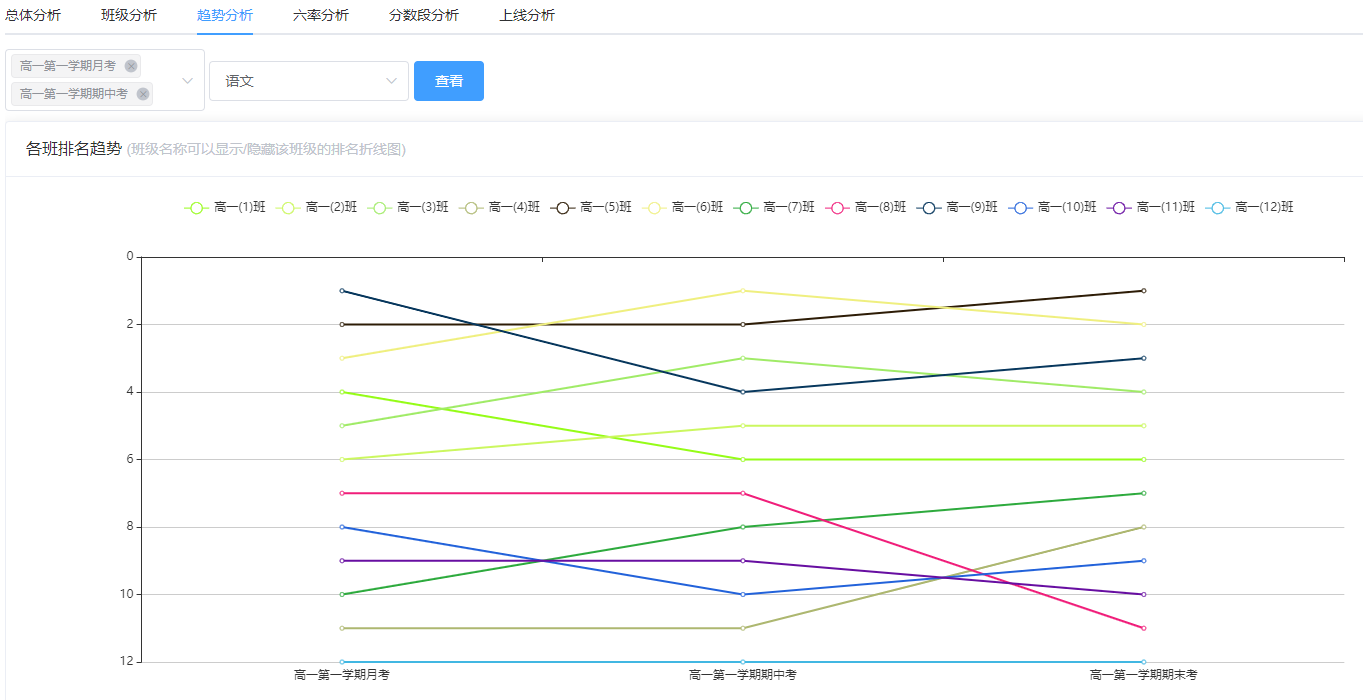This screenshot has height=700, width=1363.
Task: Toggle 高一(9)班 legend entry
Action: point(957,207)
